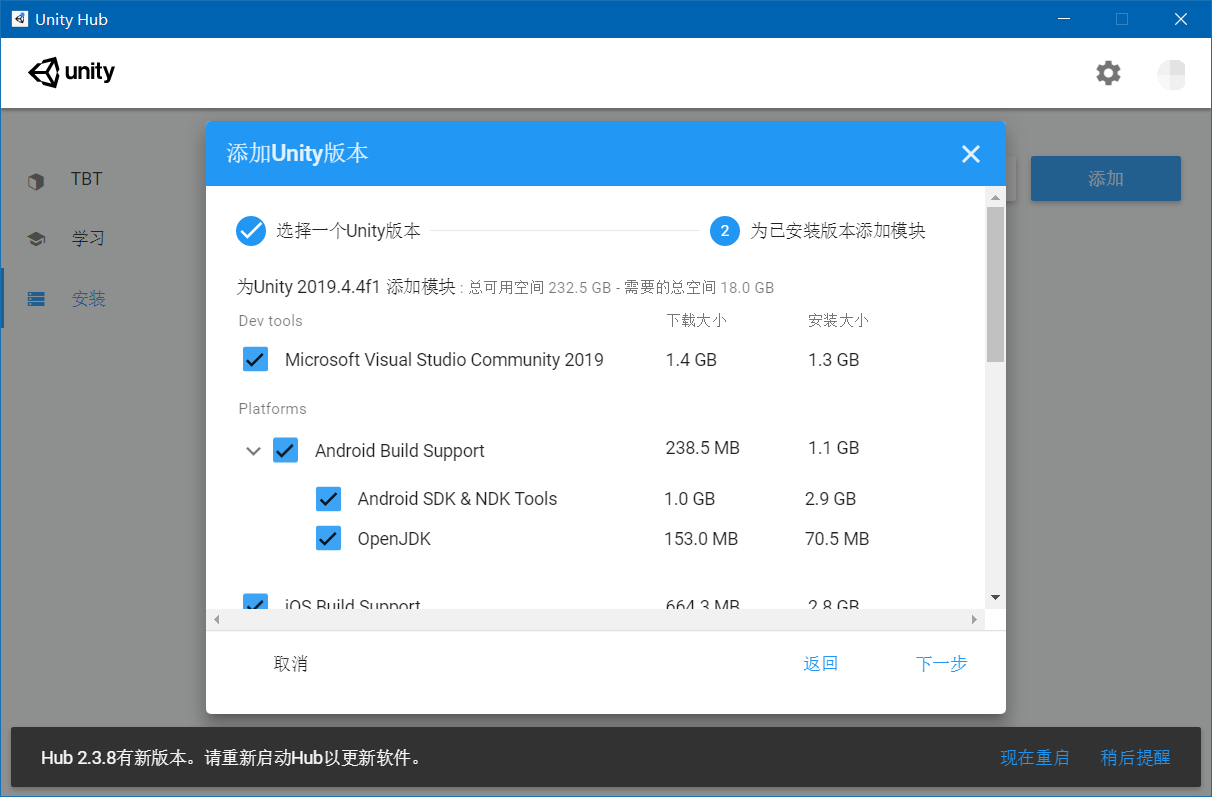Click the TBT cube icon in sidebar
The height and width of the screenshot is (797, 1212).
pos(36,181)
